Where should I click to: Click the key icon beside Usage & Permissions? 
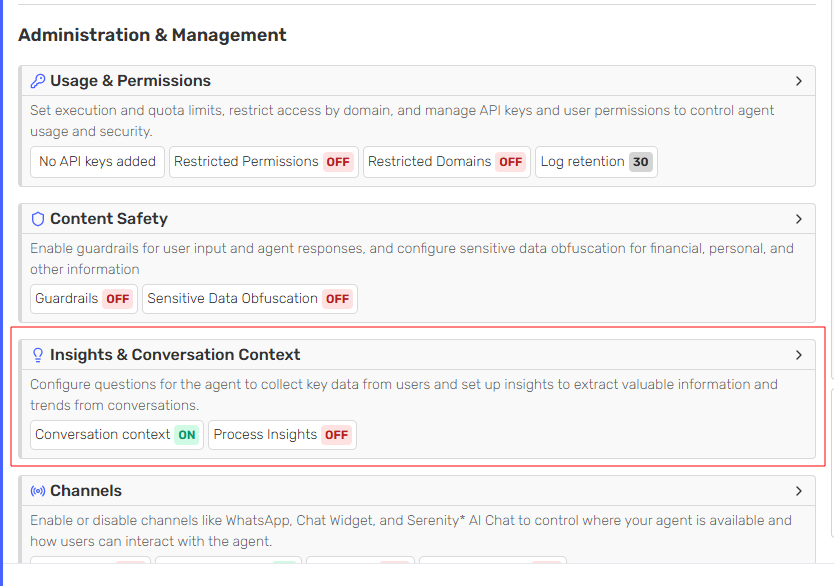click(38, 81)
